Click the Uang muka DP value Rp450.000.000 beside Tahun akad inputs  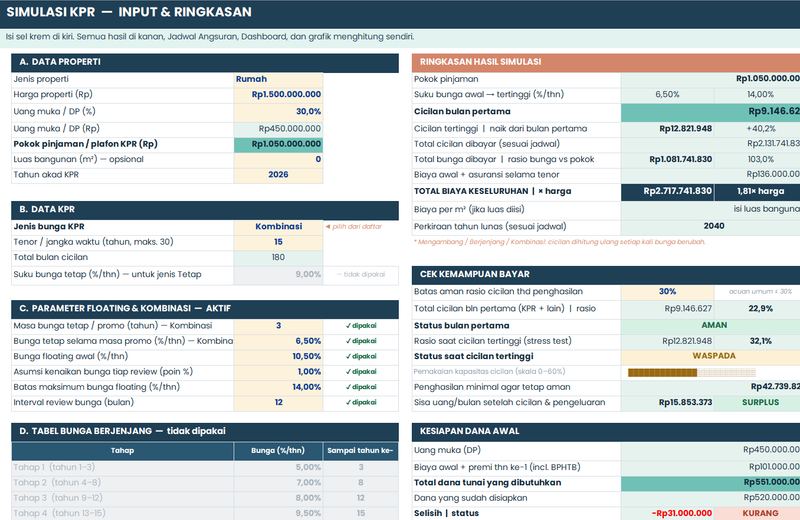[278, 129]
